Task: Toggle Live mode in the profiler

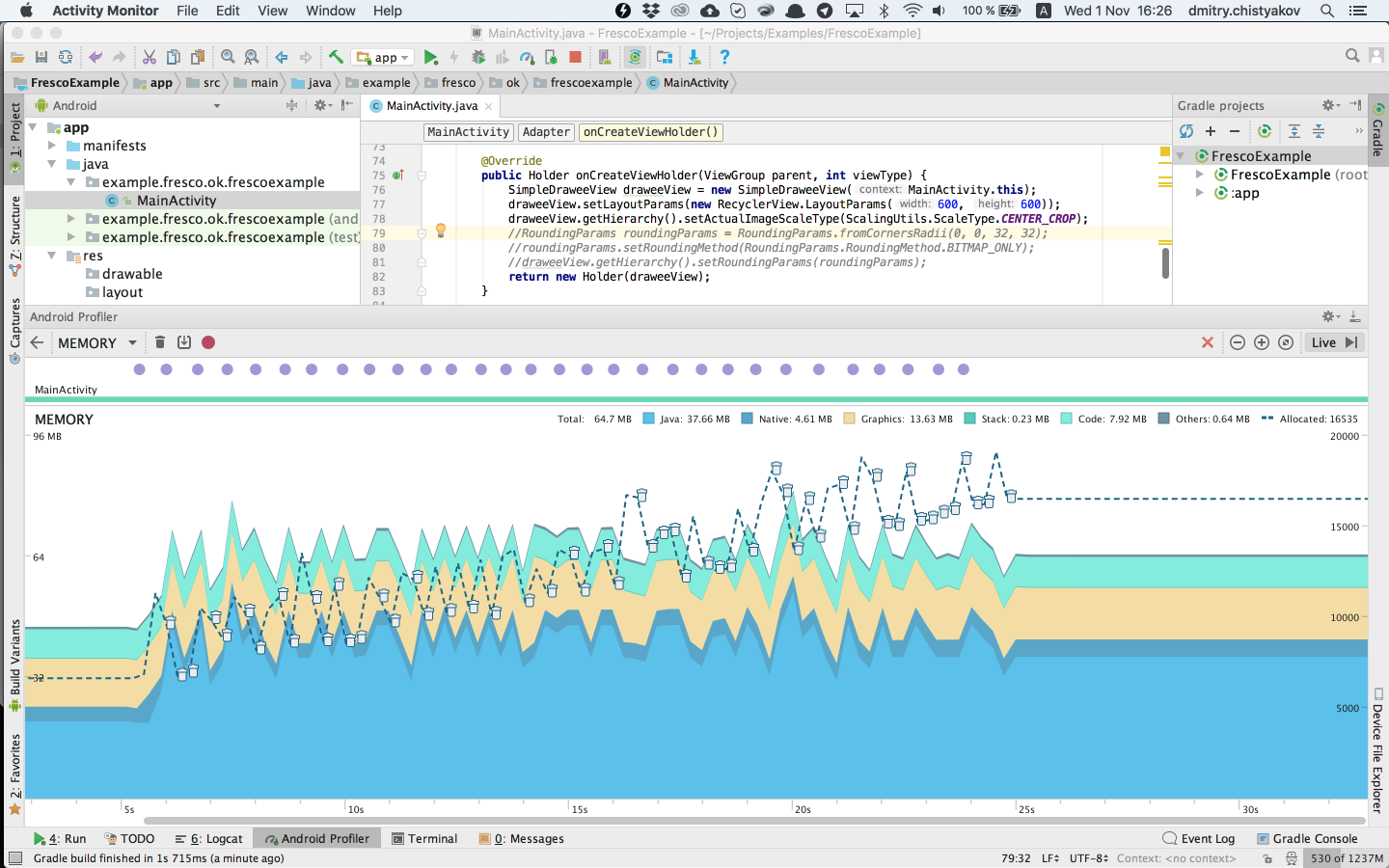Action: tap(1334, 342)
